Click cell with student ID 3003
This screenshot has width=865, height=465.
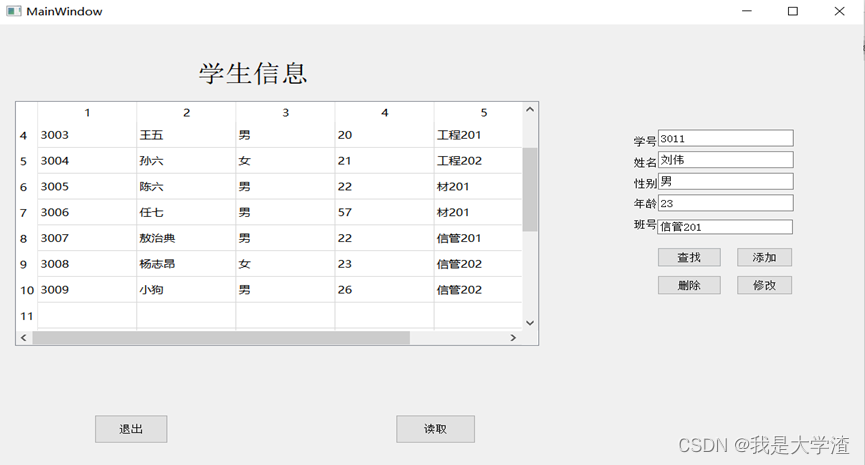pyautogui.click(x=87, y=135)
